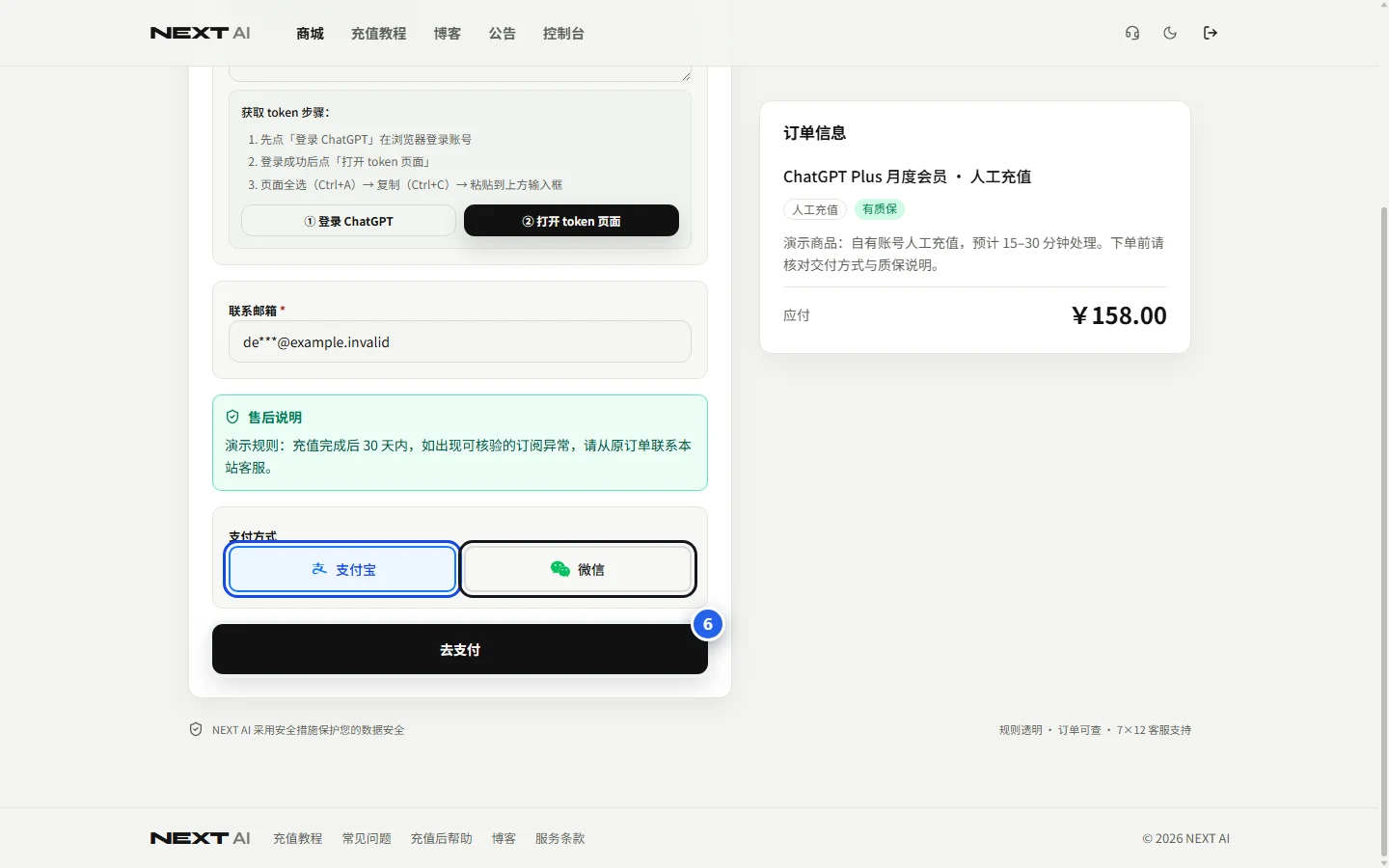Open footer 博客 link
The width and height of the screenshot is (1389, 868).
(x=504, y=838)
